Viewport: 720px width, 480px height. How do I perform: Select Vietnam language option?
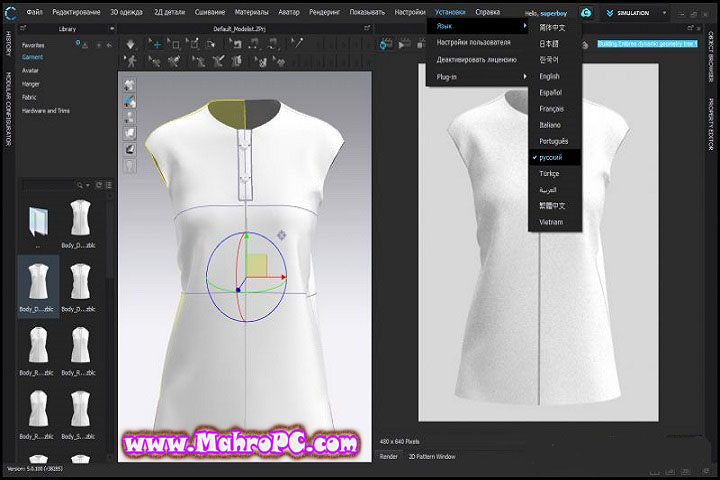point(551,222)
